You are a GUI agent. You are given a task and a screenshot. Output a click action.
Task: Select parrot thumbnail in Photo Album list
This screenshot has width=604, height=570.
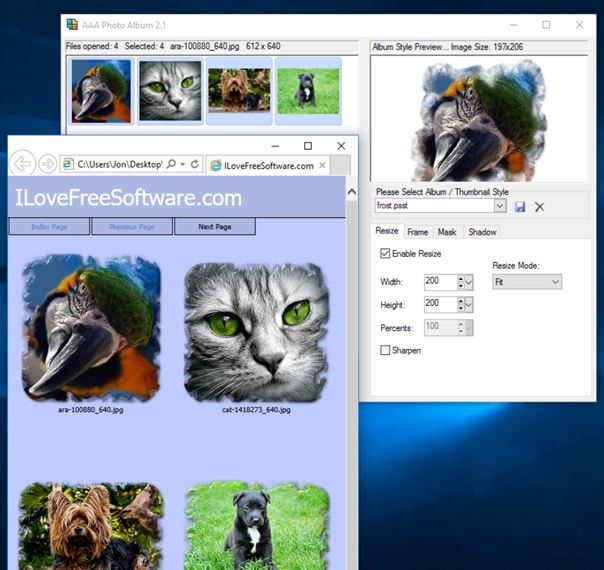101,91
